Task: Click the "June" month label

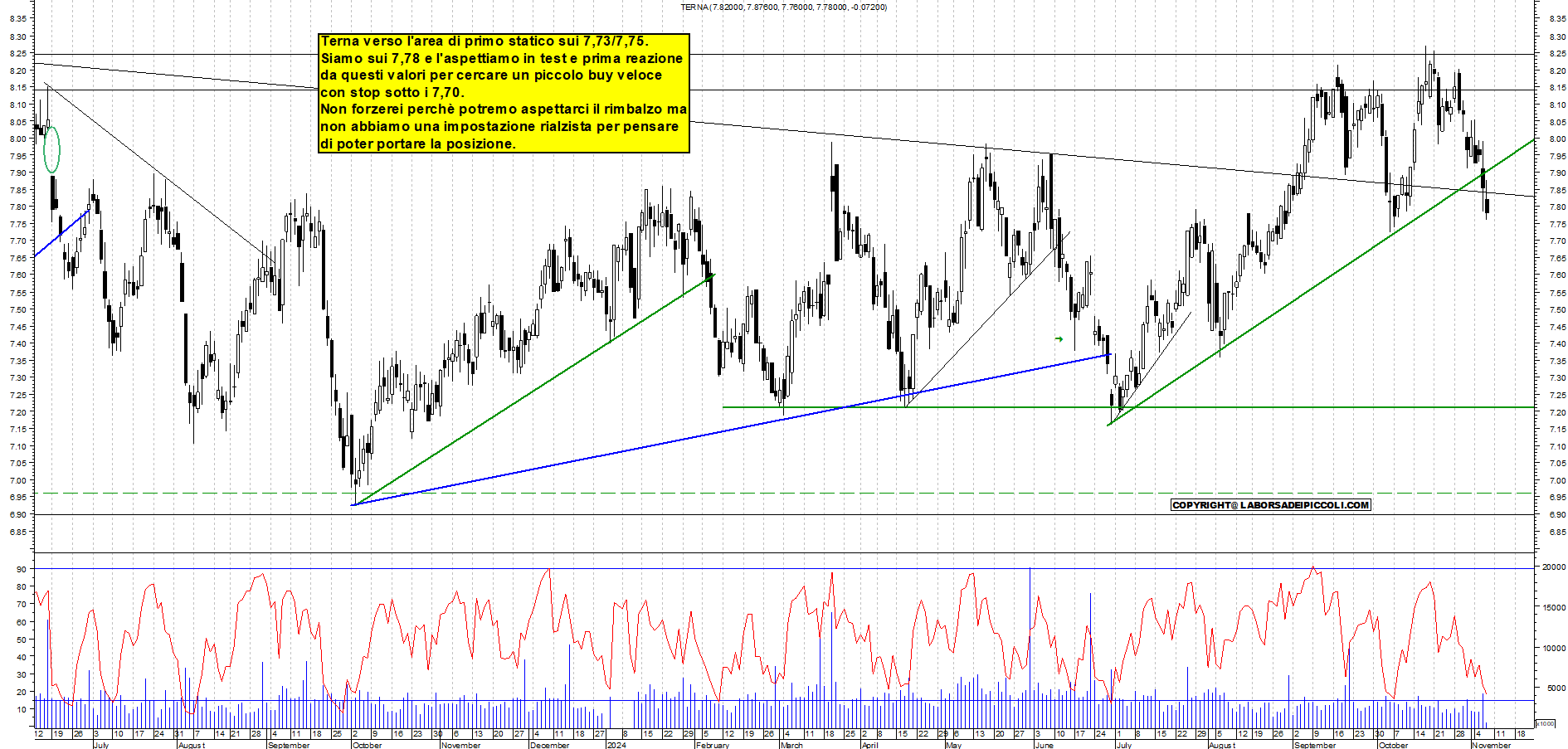Action: click(1044, 745)
